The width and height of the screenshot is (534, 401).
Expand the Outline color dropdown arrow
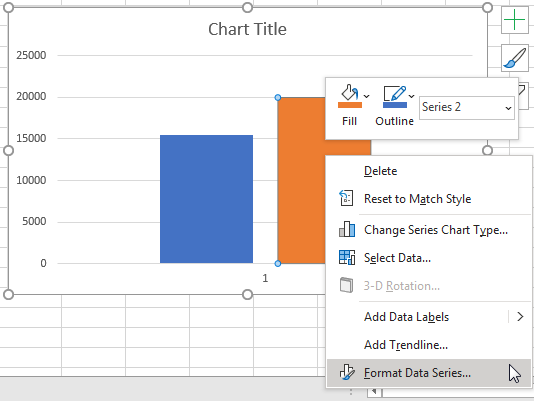[x=411, y=96]
